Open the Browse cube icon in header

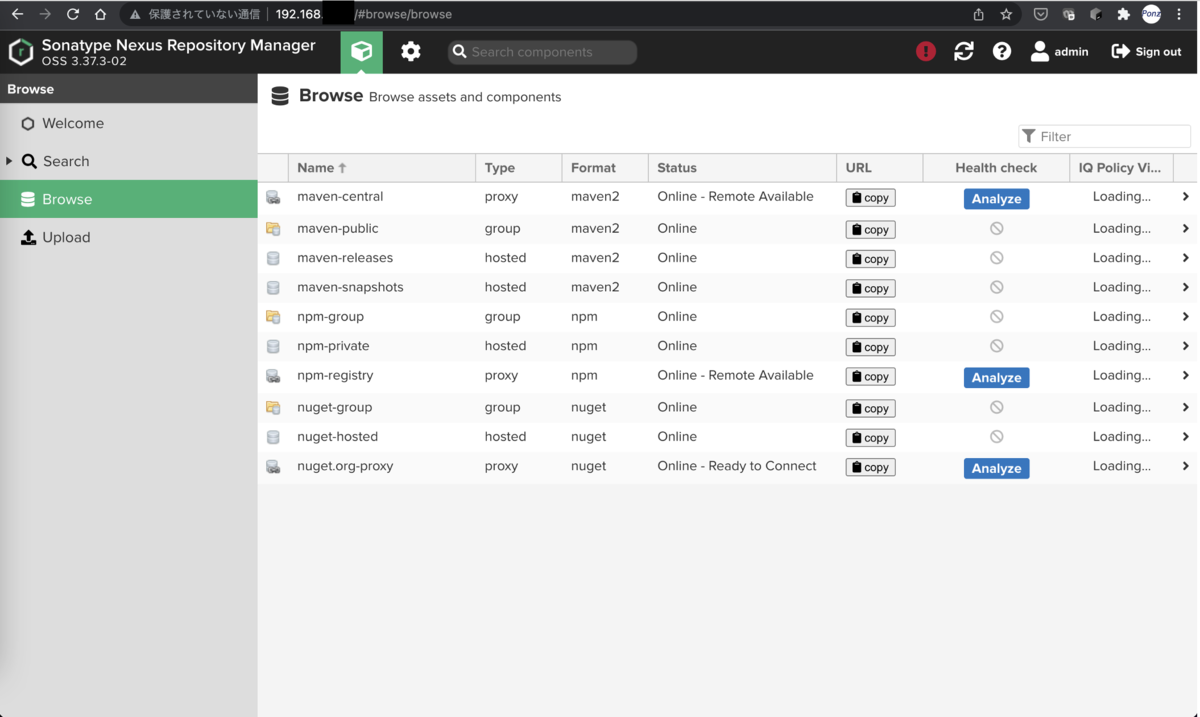coord(361,52)
